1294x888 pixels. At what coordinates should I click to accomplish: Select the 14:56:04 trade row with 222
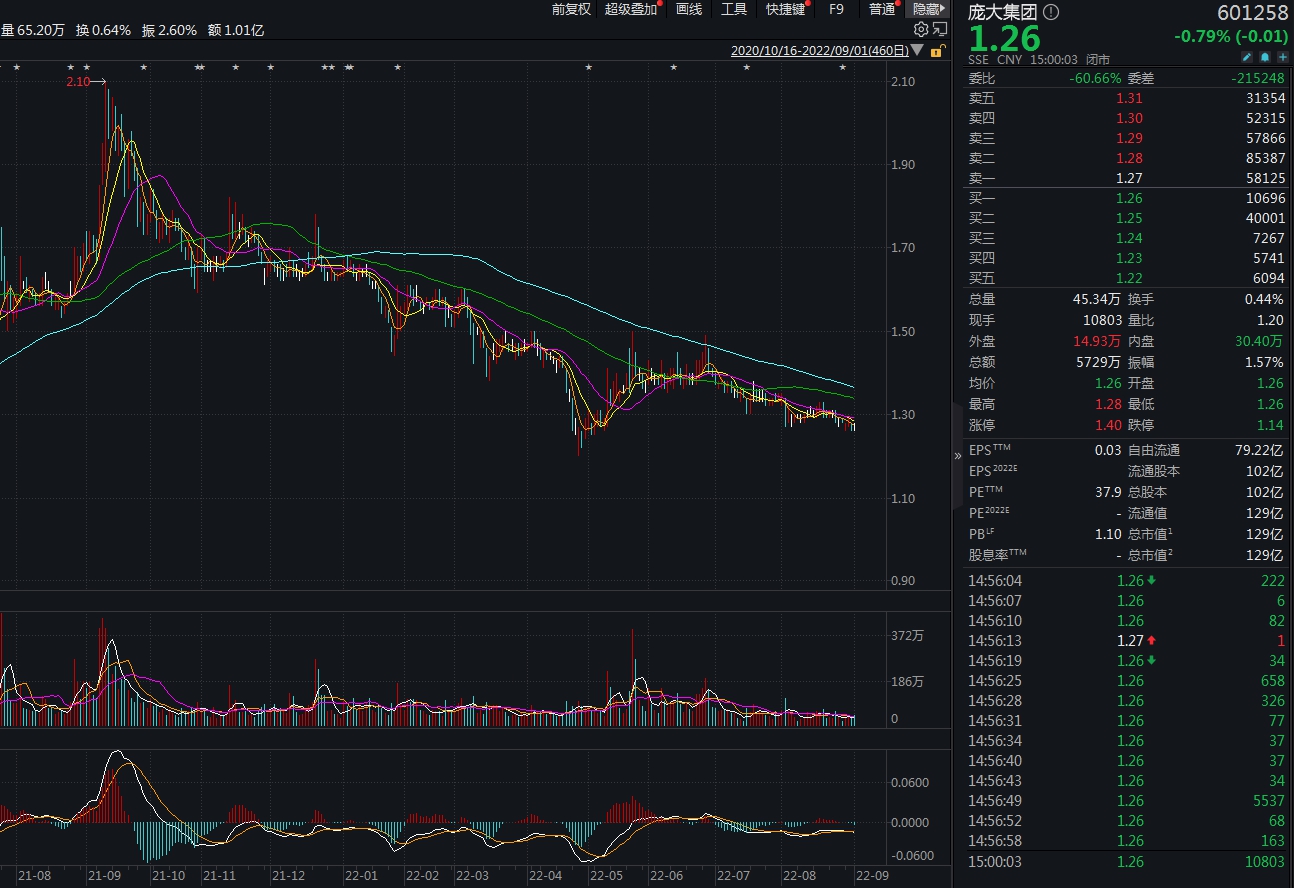[x=1126, y=581]
